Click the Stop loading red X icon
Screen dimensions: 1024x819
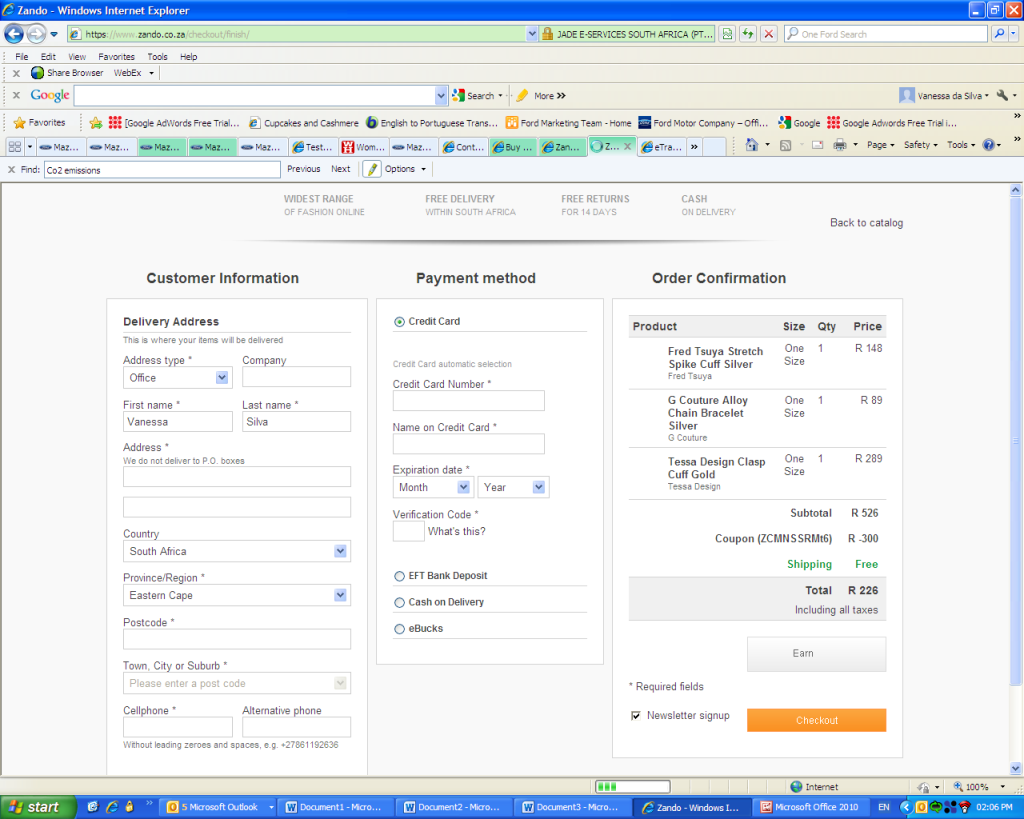[x=769, y=34]
